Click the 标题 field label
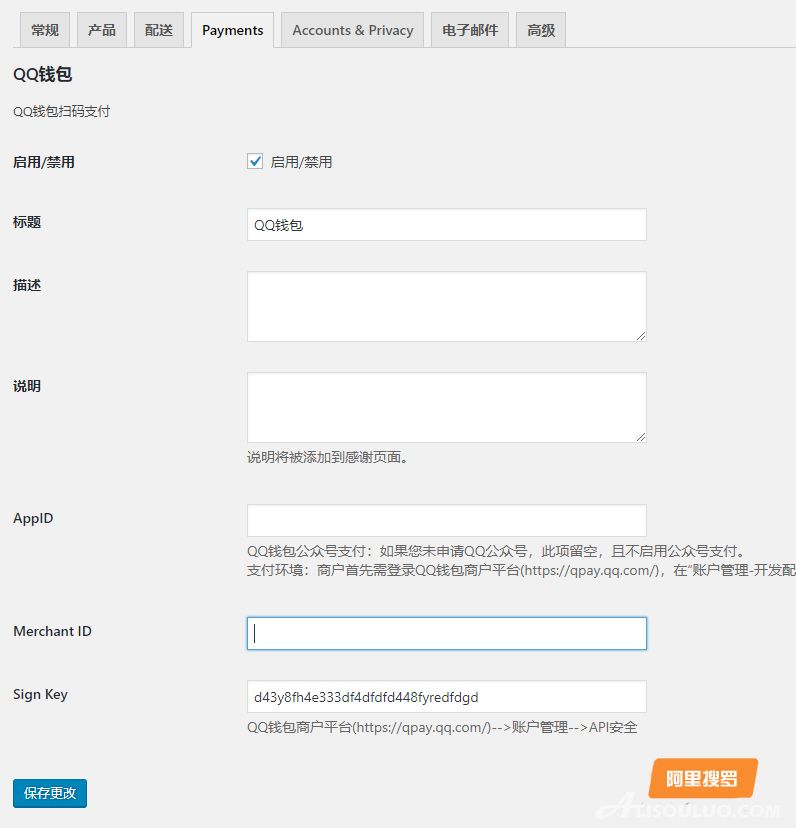Viewport: 796px width, 828px height. click(x=27, y=222)
